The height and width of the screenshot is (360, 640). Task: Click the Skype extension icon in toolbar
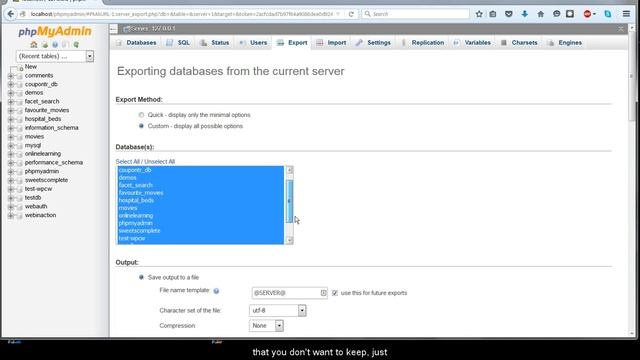(x=608, y=14)
